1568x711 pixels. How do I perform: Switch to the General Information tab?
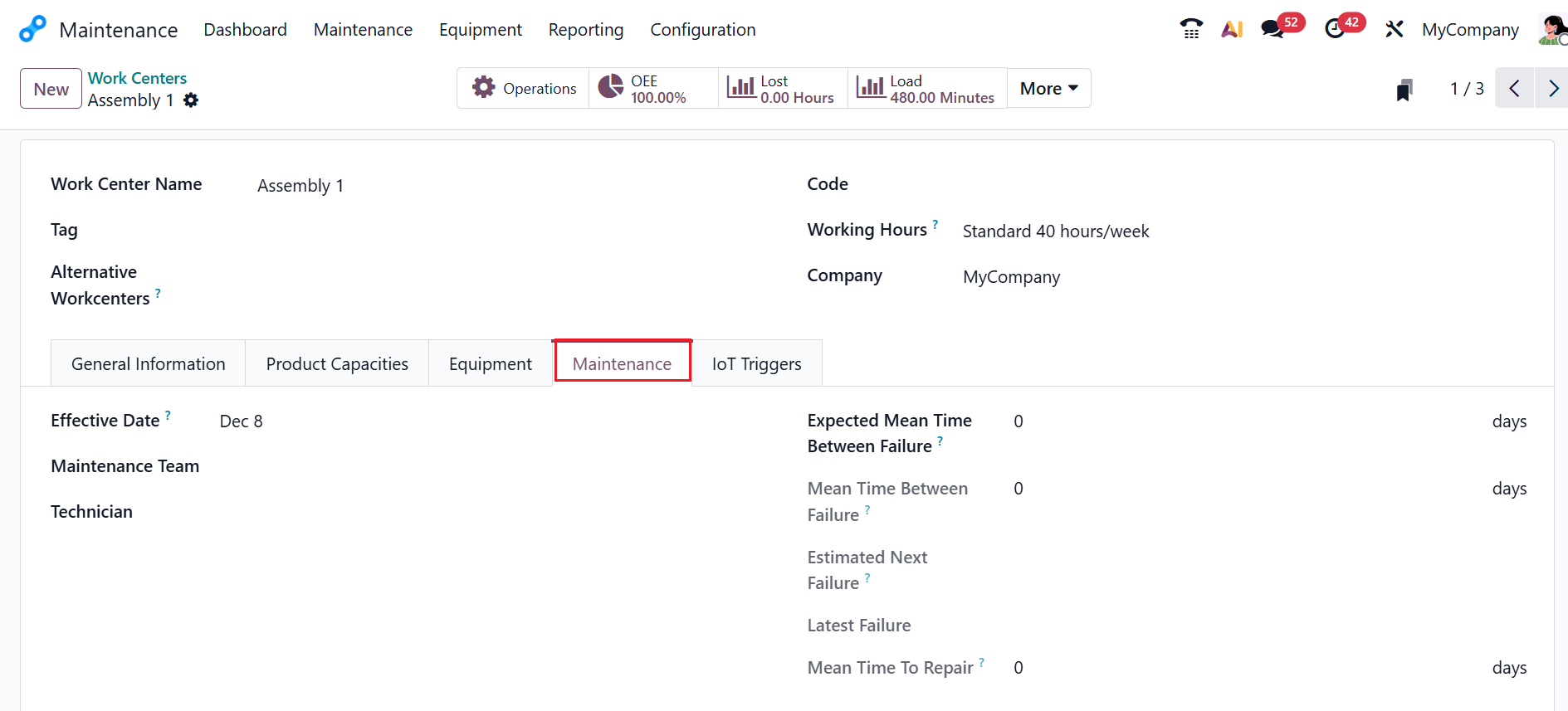pos(148,364)
